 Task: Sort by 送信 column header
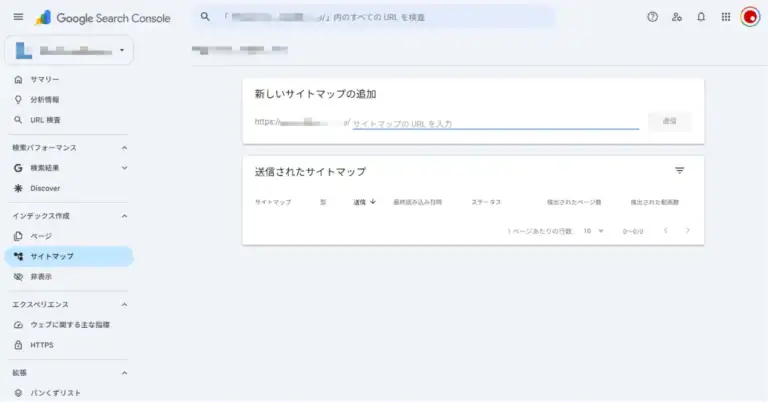tap(364, 202)
